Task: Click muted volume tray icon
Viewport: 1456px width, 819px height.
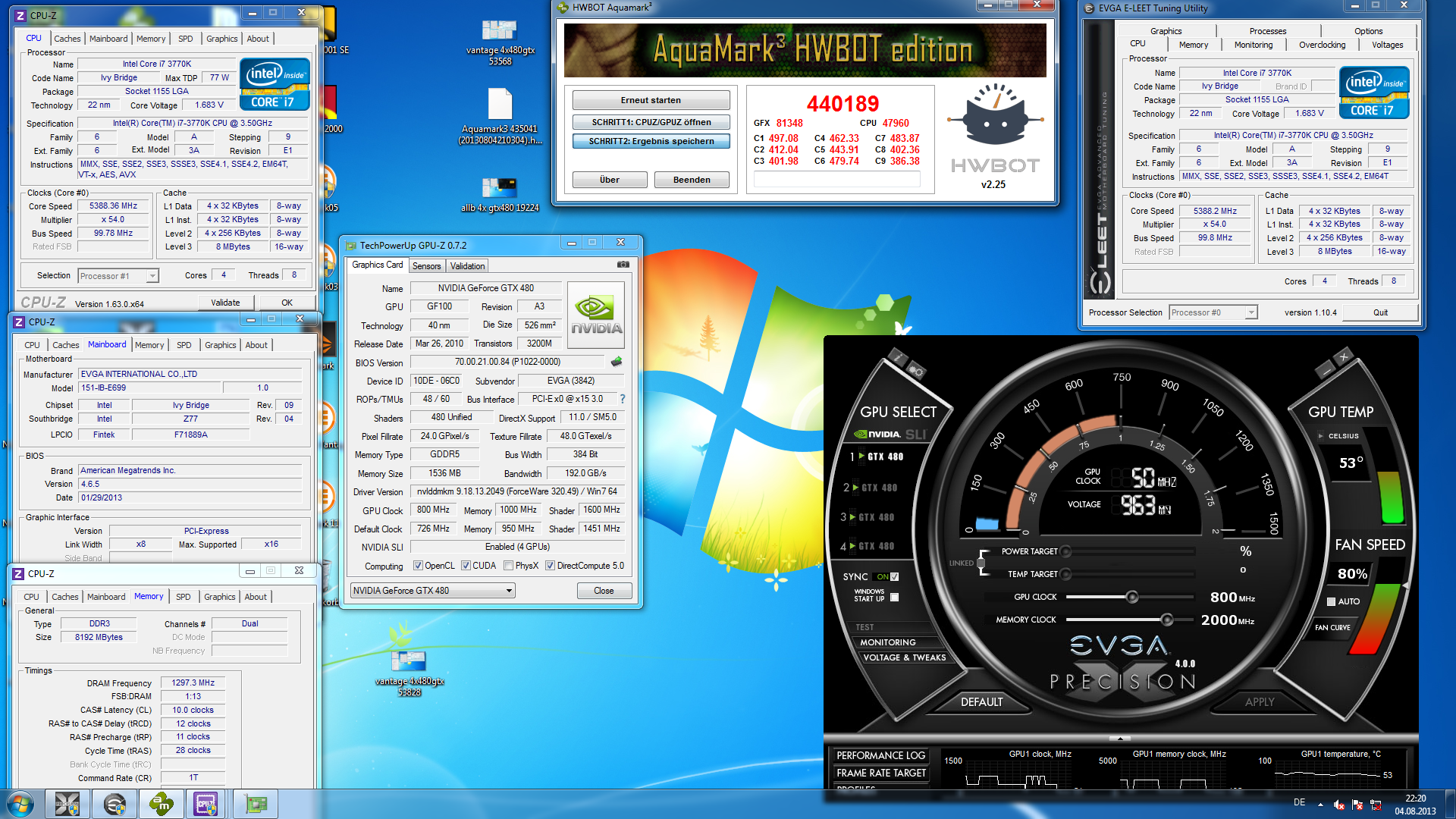Action: 1339,804
